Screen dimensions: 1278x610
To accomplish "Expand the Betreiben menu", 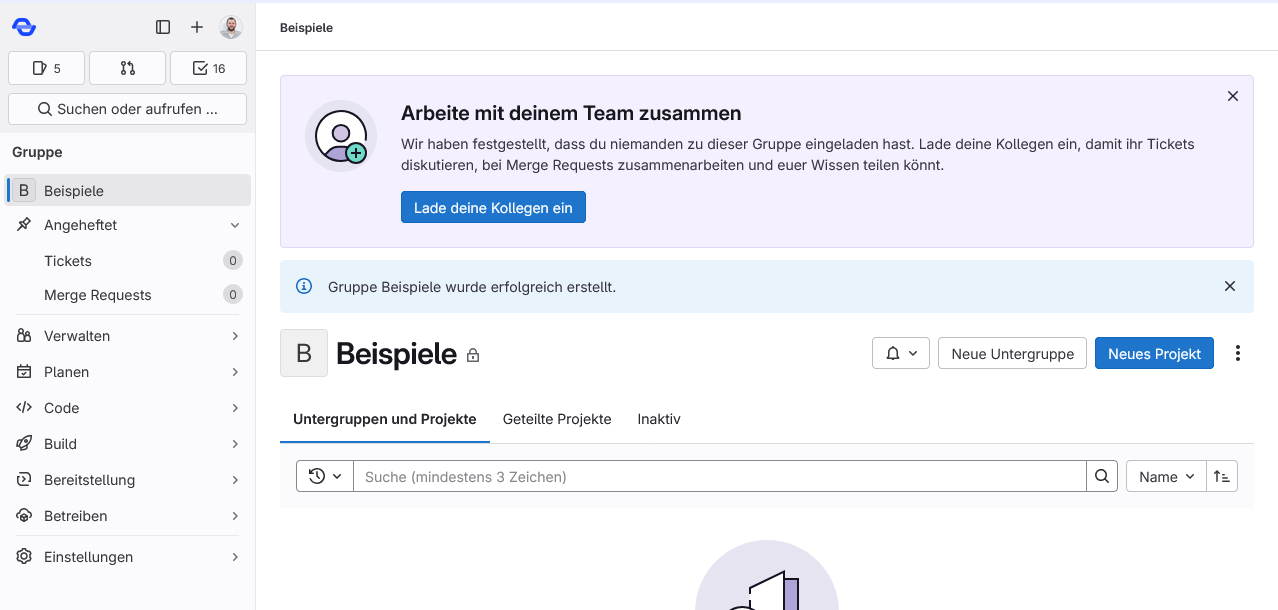I will tap(128, 516).
